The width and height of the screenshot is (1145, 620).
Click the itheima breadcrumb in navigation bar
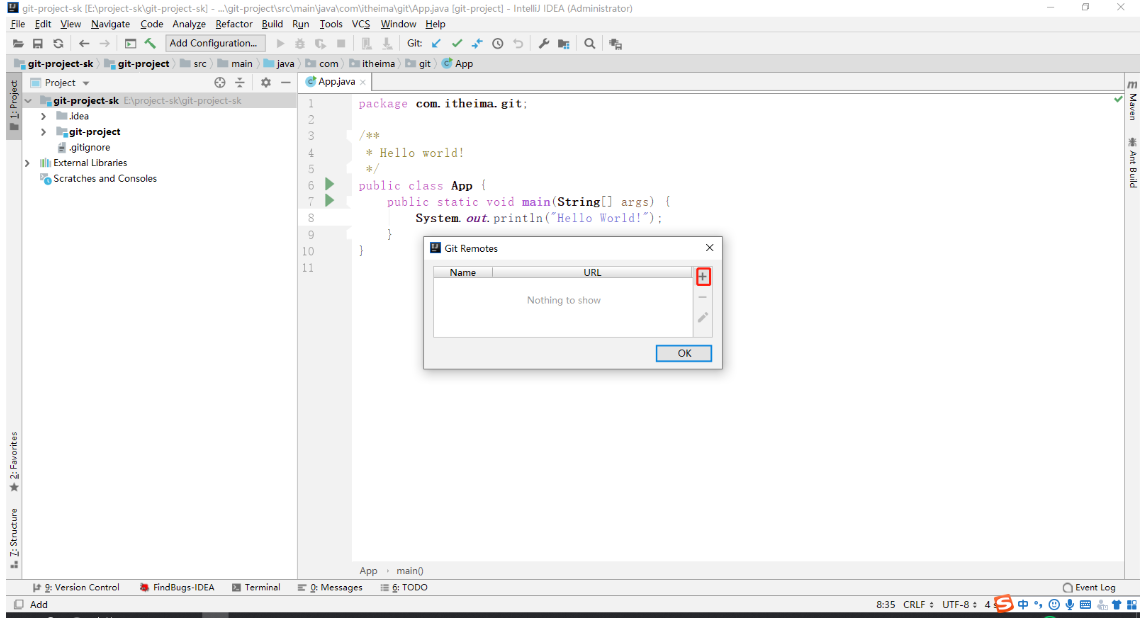tap(372, 64)
